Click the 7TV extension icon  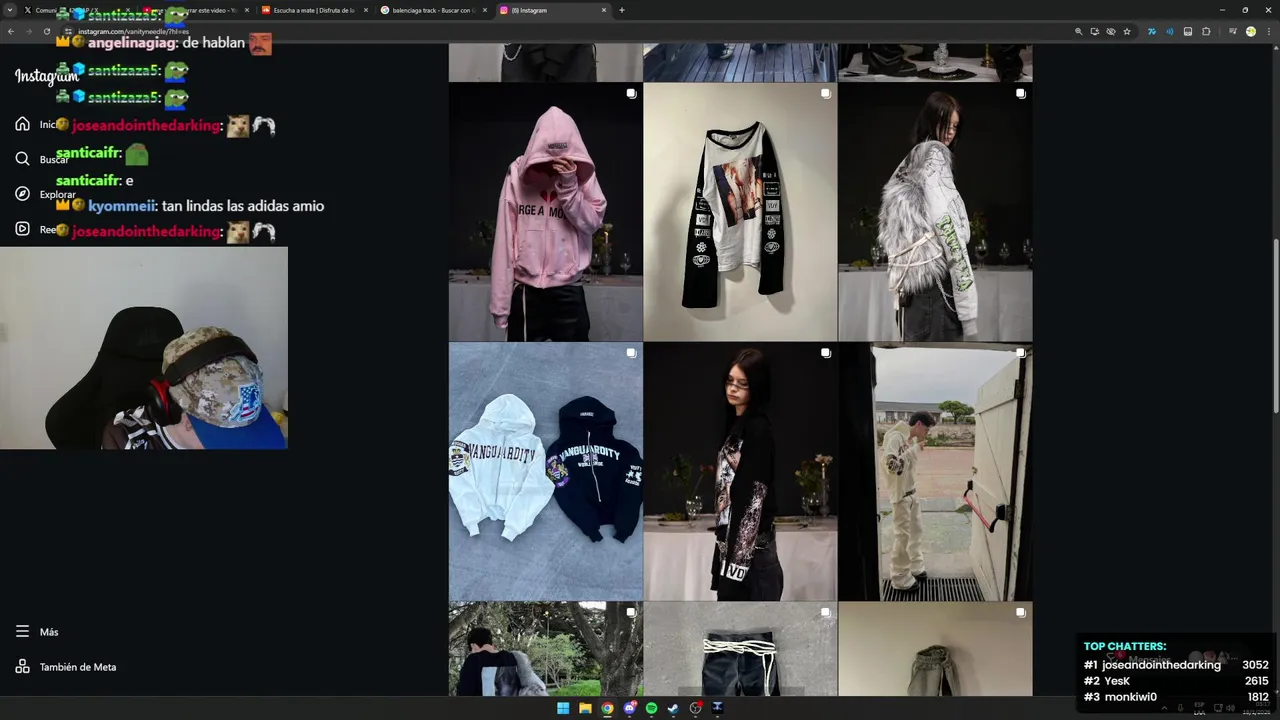coord(1152,31)
